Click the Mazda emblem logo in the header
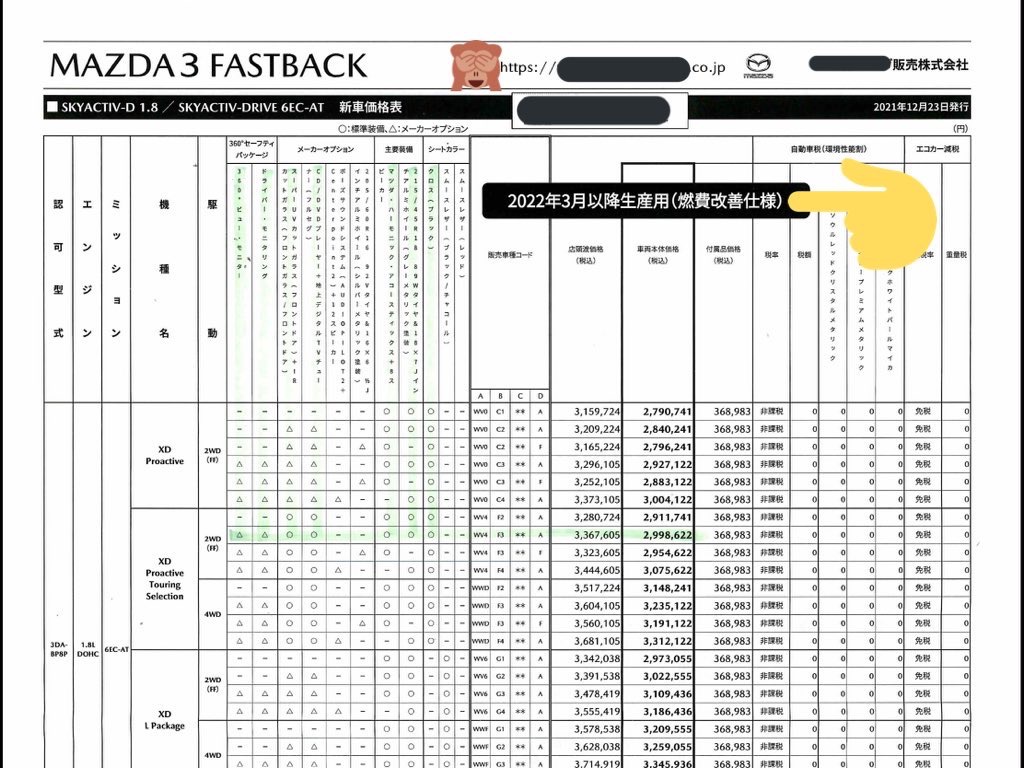Screen dimensions: 1024x768 pyautogui.click(x=758, y=66)
